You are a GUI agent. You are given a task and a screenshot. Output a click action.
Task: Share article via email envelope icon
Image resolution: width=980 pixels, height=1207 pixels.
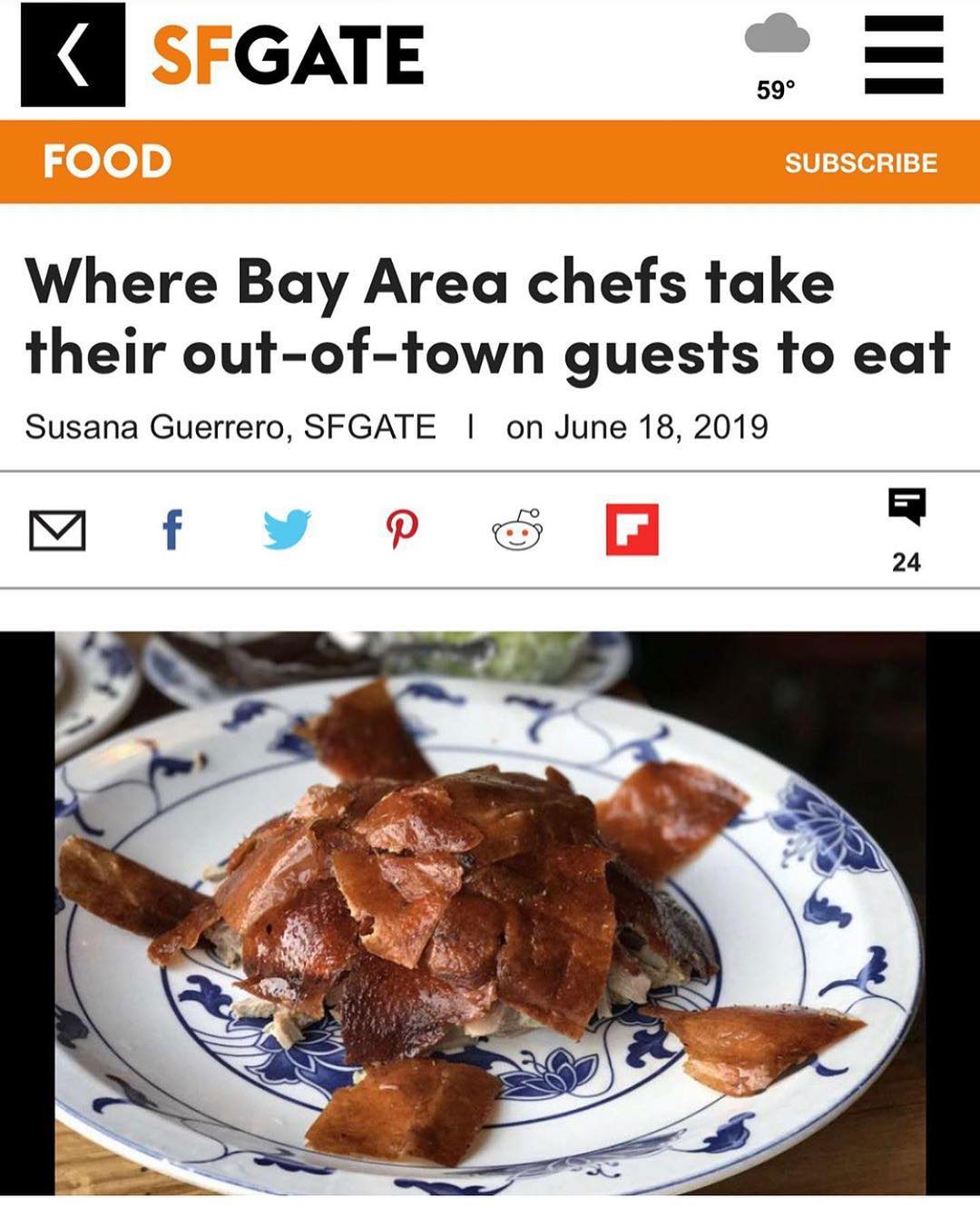tap(57, 531)
